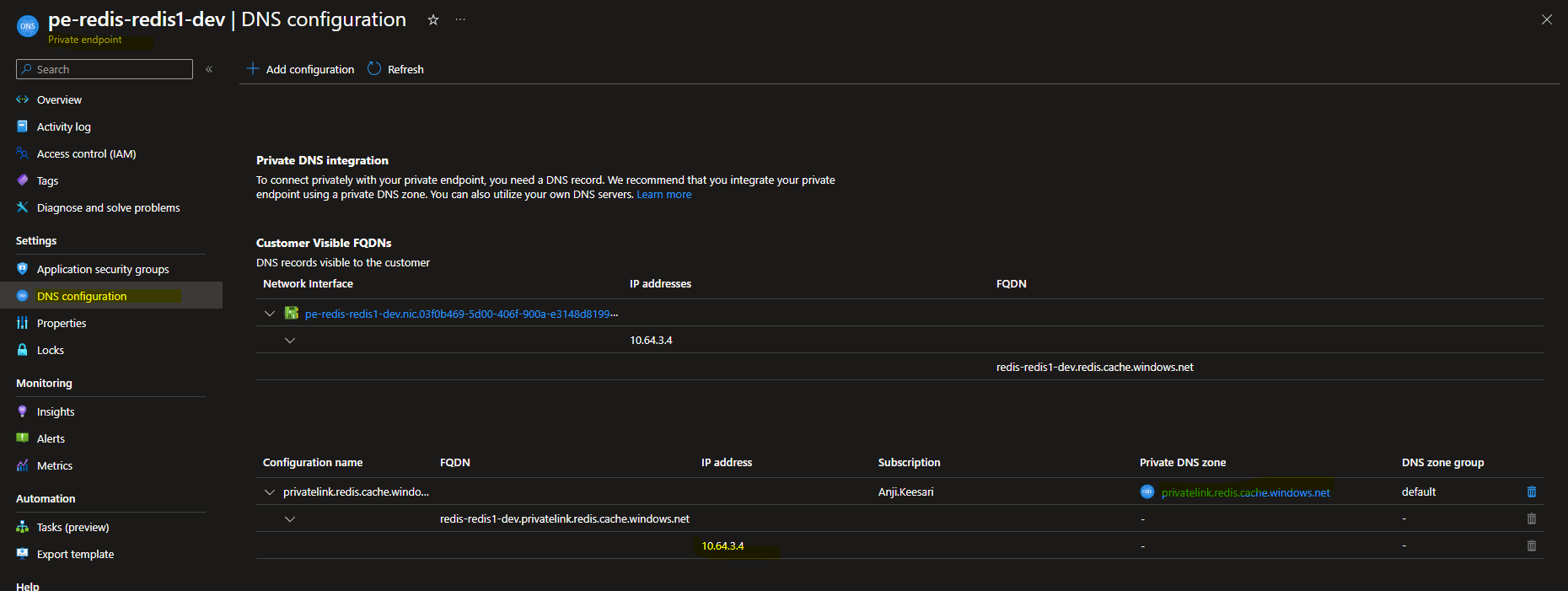Open the privatelink.redis.cache.windows.net private DNS zone link

point(1246,492)
